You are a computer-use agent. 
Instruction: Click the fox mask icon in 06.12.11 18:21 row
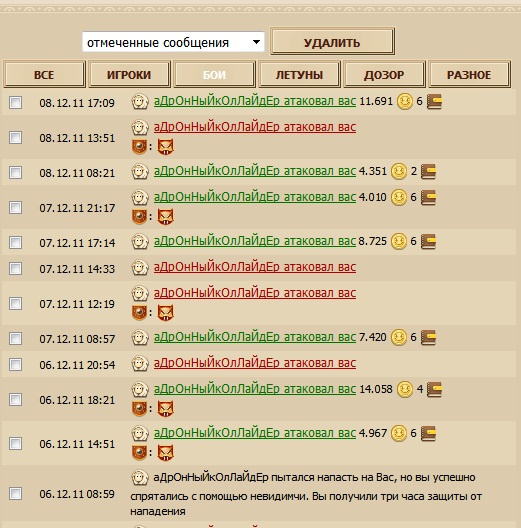click(166, 409)
